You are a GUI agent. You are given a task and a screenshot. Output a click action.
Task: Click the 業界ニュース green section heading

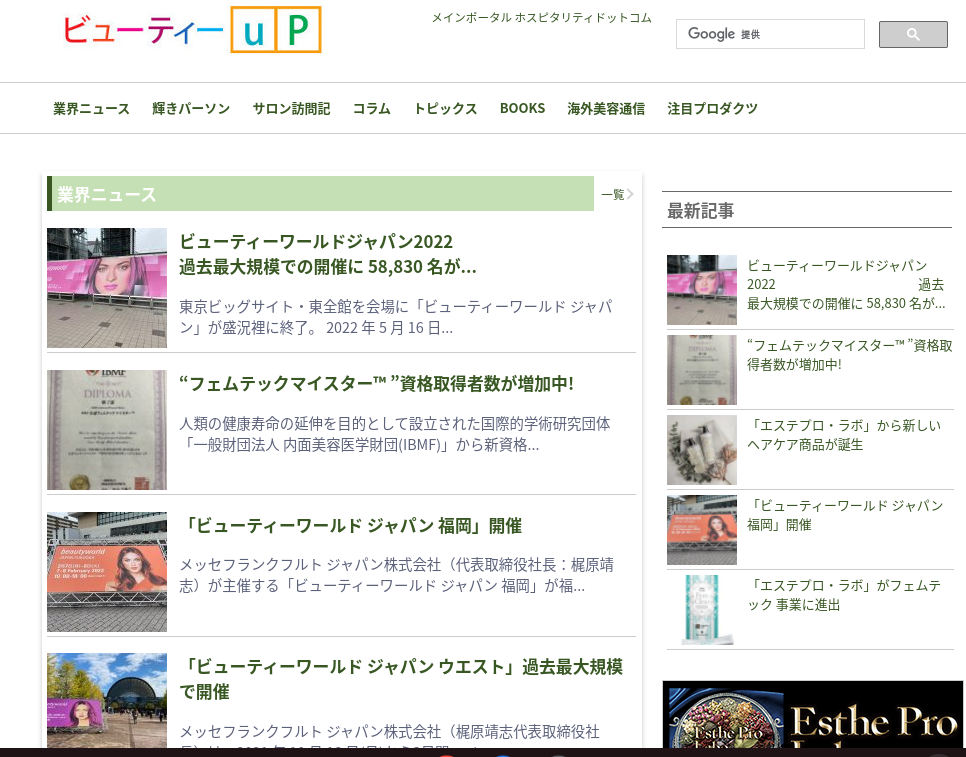tap(320, 194)
